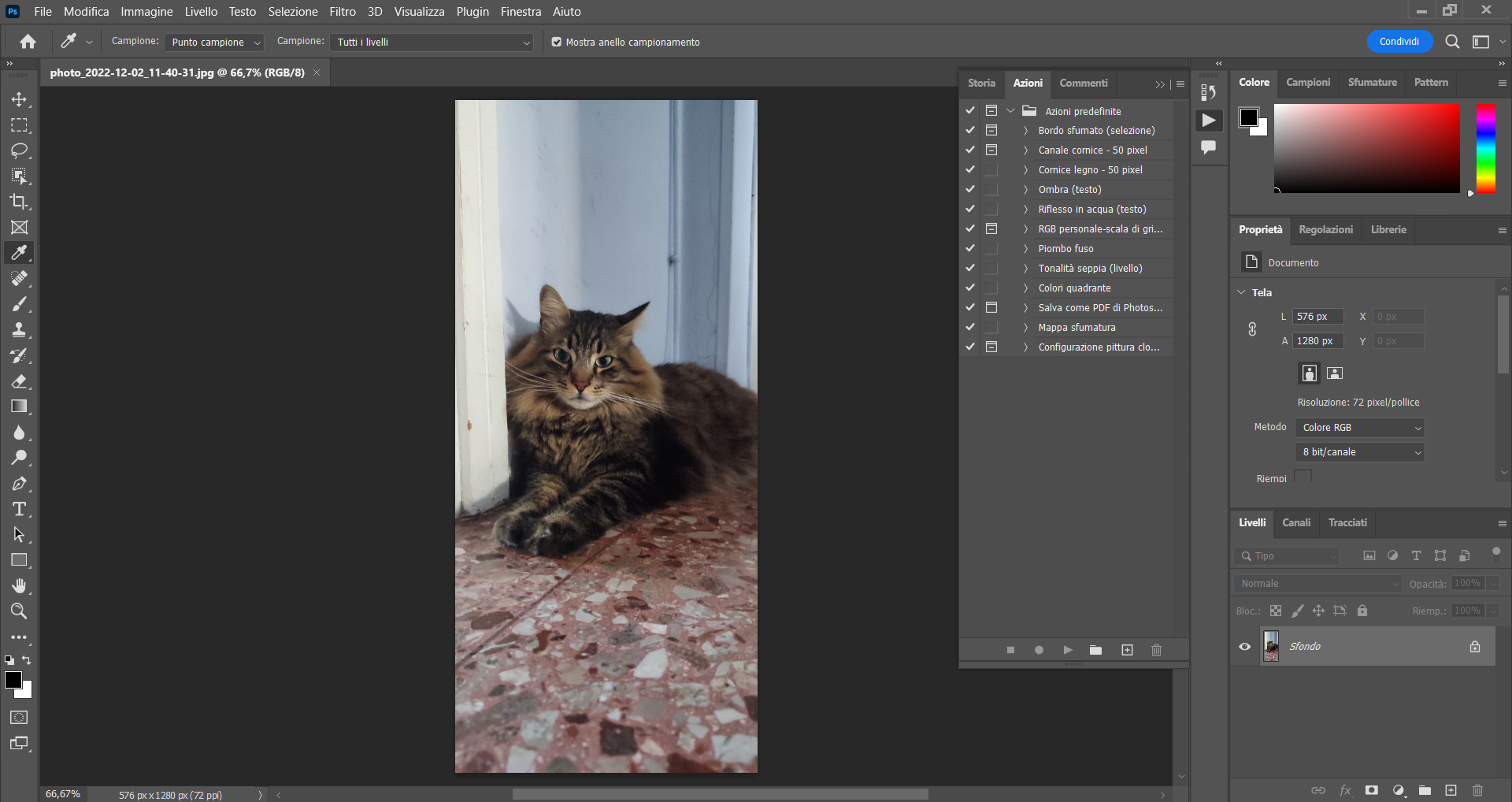Uncheck Mostra anello campionamento
Image resolution: width=1512 pixels, height=802 pixels.
(x=556, y=42)
